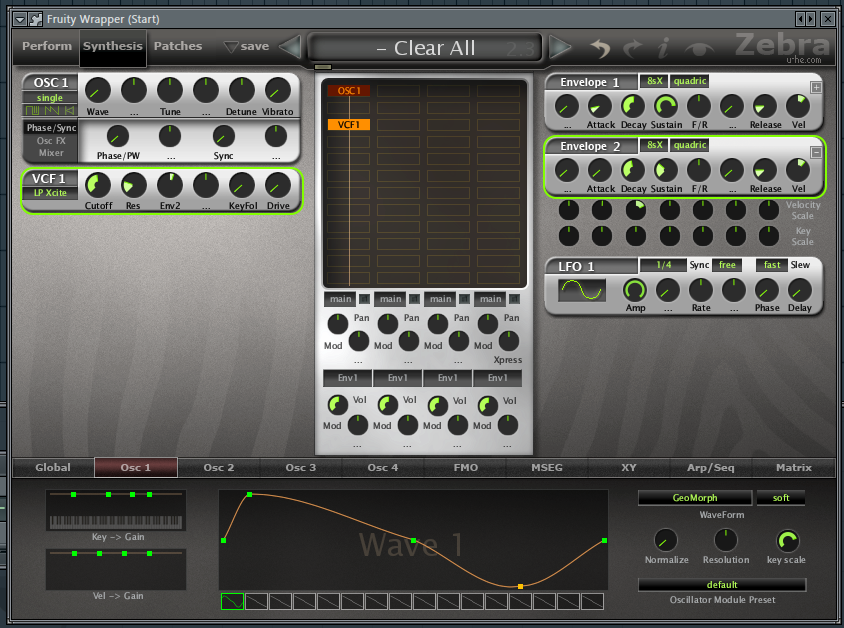The height and width of the screenshot is (628, 844).
Task: Toggle the mute box beside first main output
Action: tap(364, 299)
